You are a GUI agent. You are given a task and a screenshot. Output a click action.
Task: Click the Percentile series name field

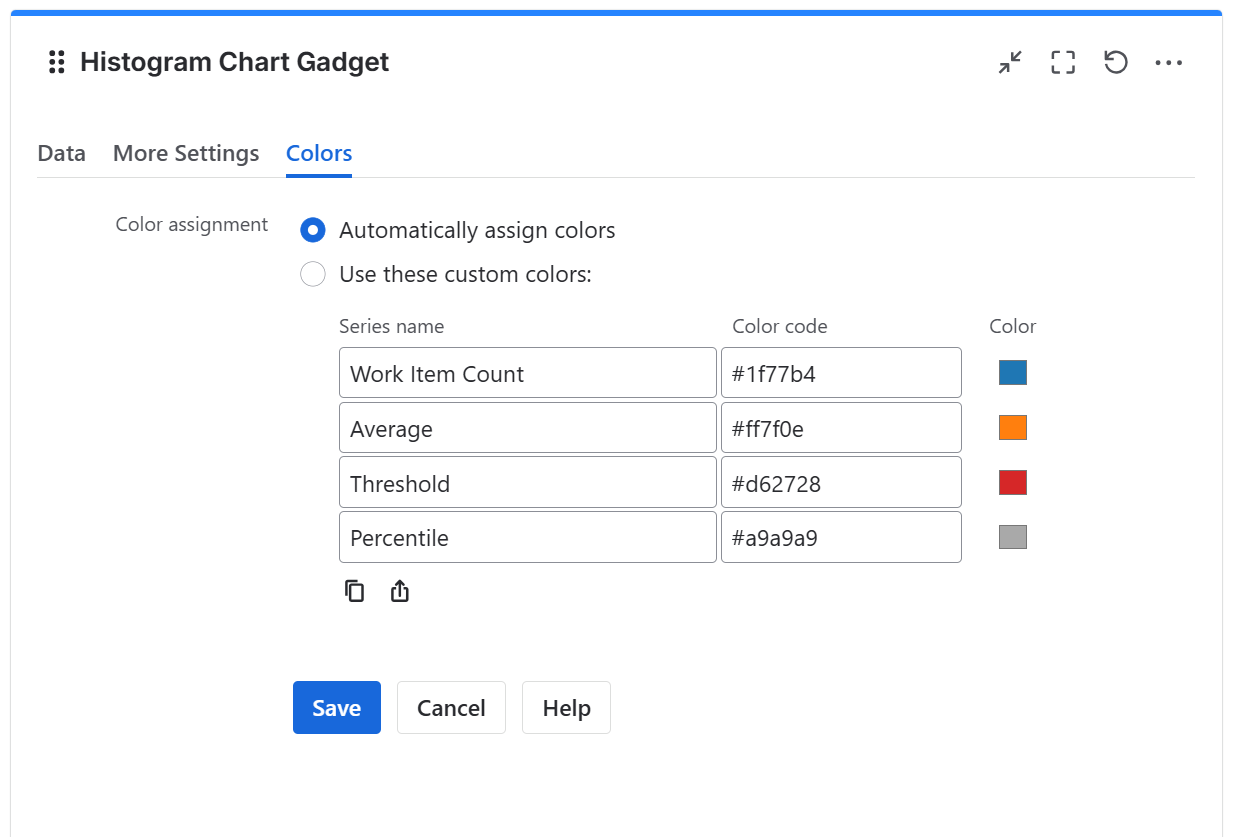[527, 537]
